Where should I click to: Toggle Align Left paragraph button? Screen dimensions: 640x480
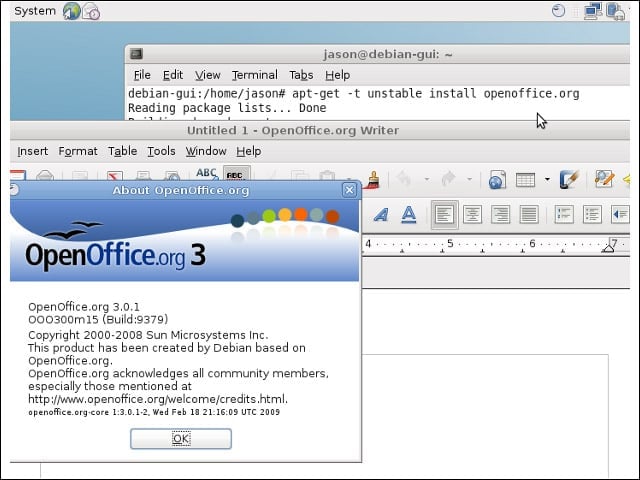pyautogui.click(x=444, y=214)
